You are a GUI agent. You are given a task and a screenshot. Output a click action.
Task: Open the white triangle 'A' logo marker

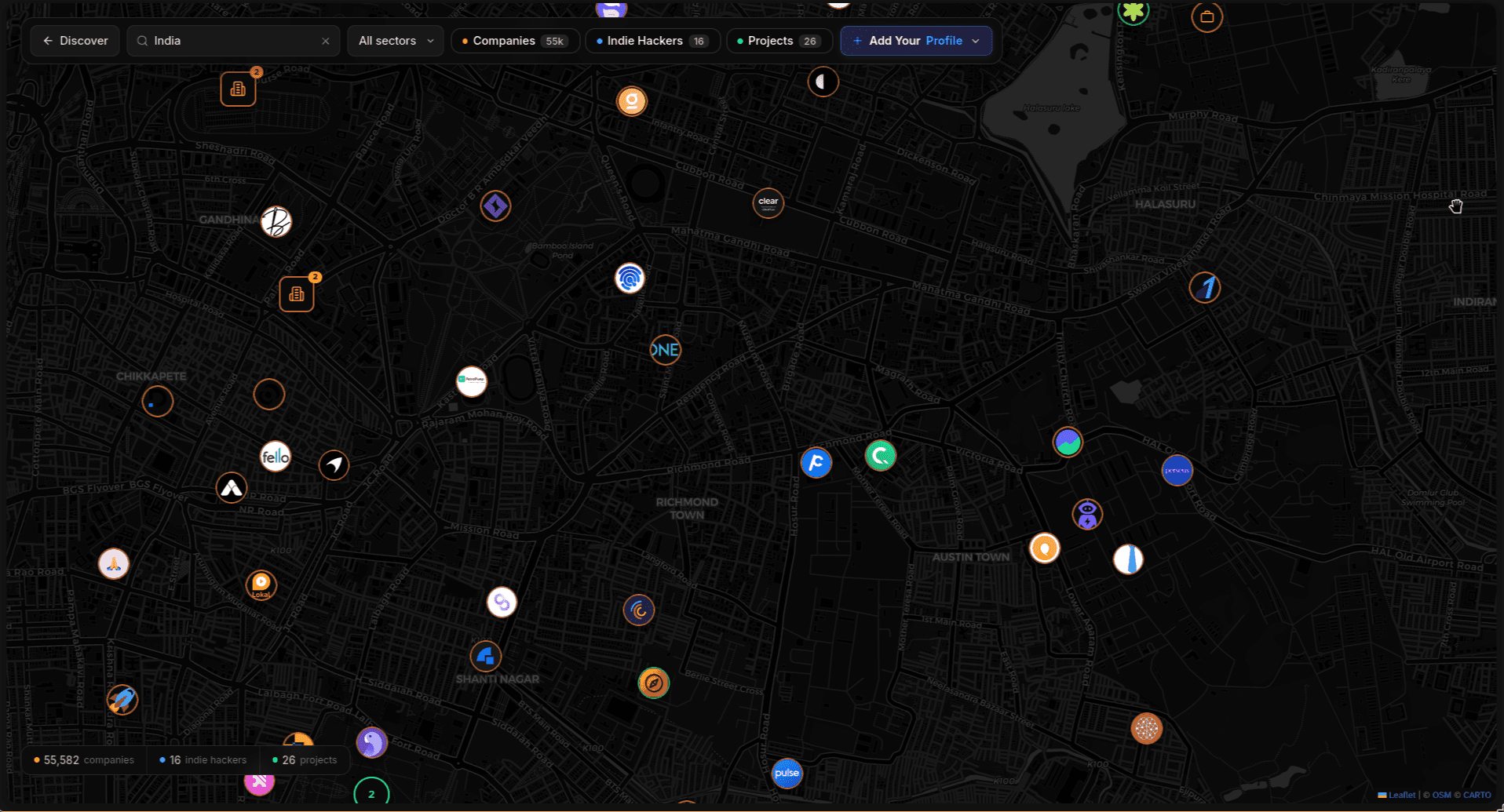[x=232, y=488]
